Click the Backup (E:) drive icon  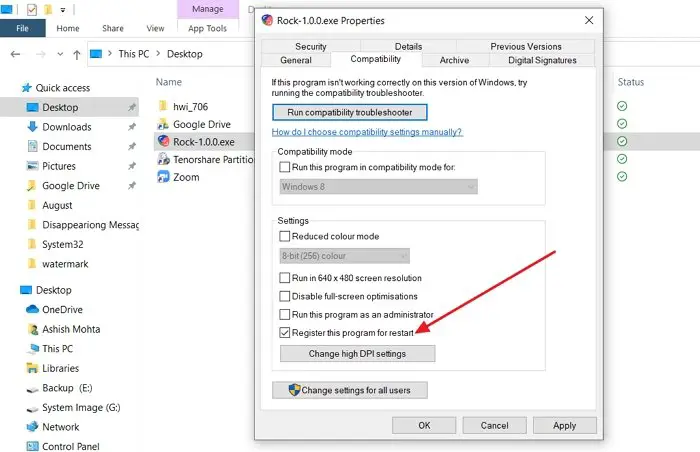tap(32, 389)
